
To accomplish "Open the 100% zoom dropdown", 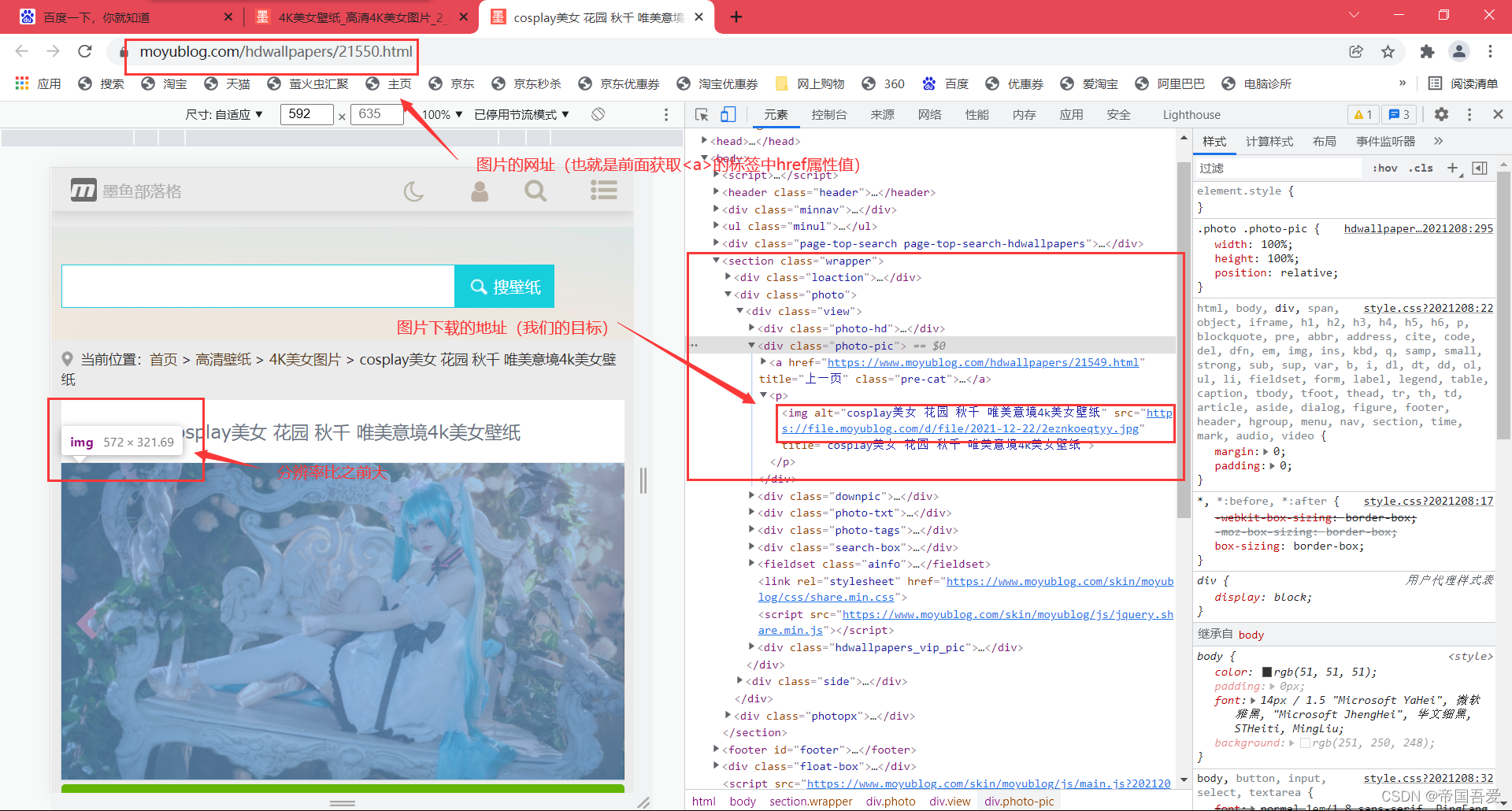I will click(x=442, y=114).
